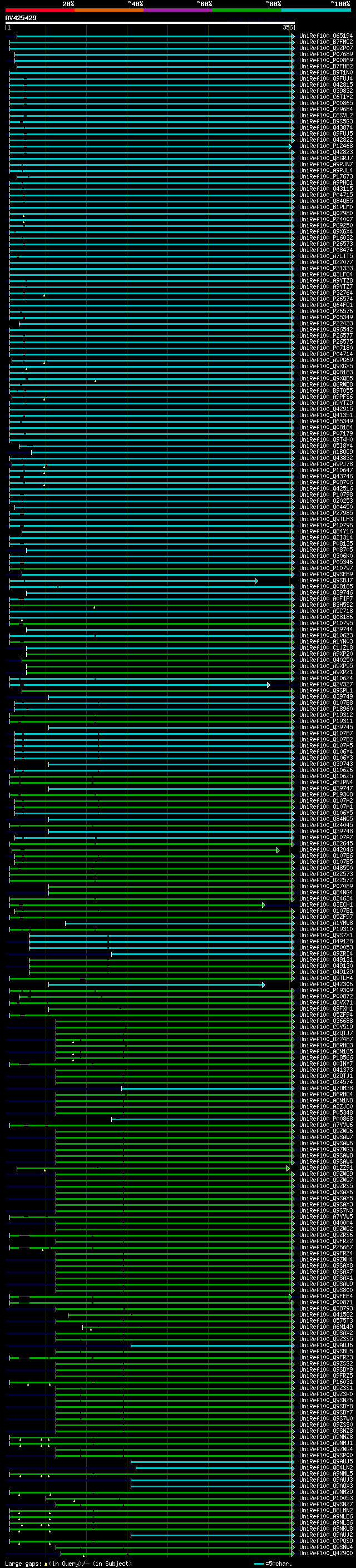The image size is (356, 1568).
Task: Select hit UniRef100_Q42046
Action: point(326,850)
